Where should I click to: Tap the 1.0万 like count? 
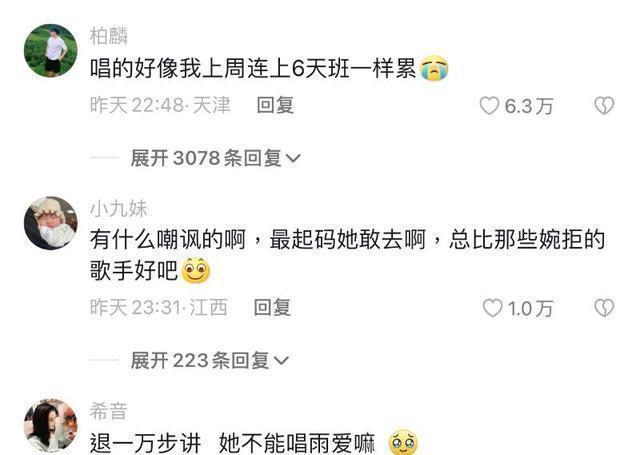tap(530, 309)
